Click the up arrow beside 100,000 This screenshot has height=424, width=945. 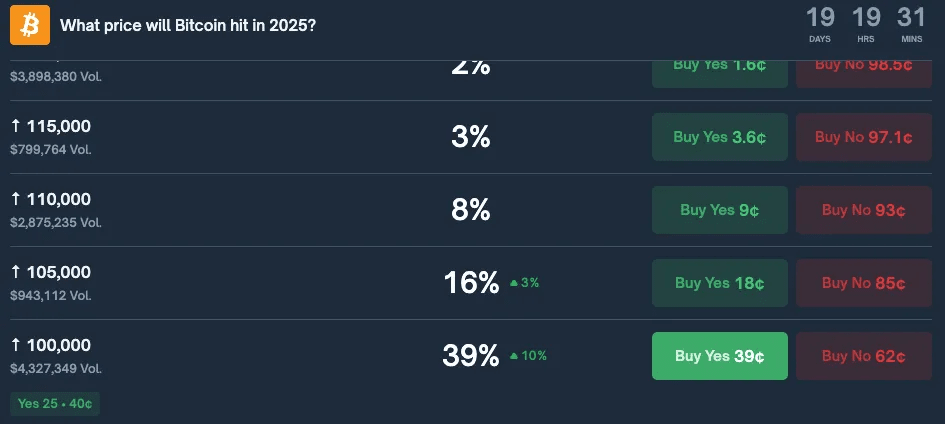(x=16, y=345)
